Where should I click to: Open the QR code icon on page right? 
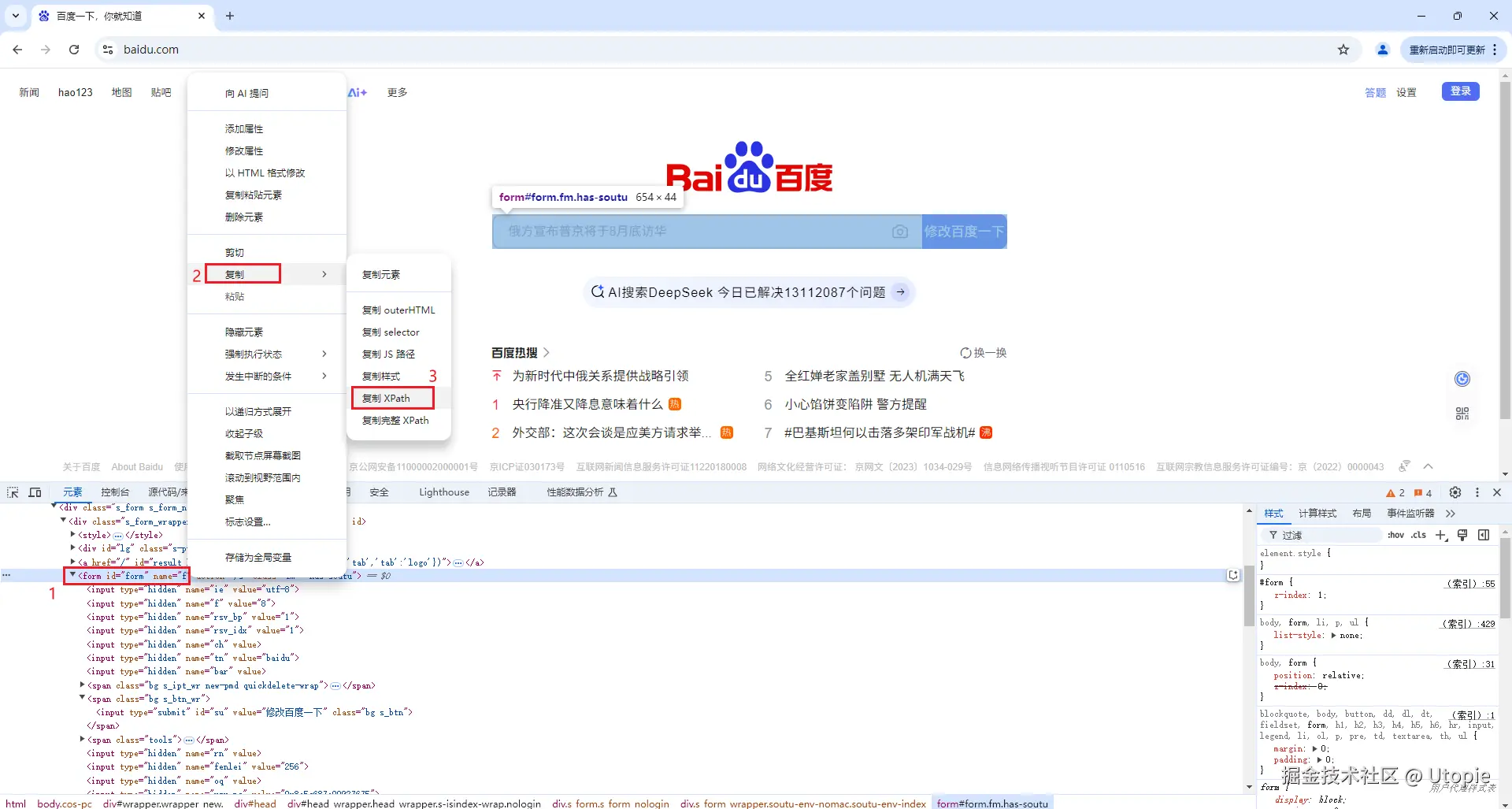coord(1462,414)
